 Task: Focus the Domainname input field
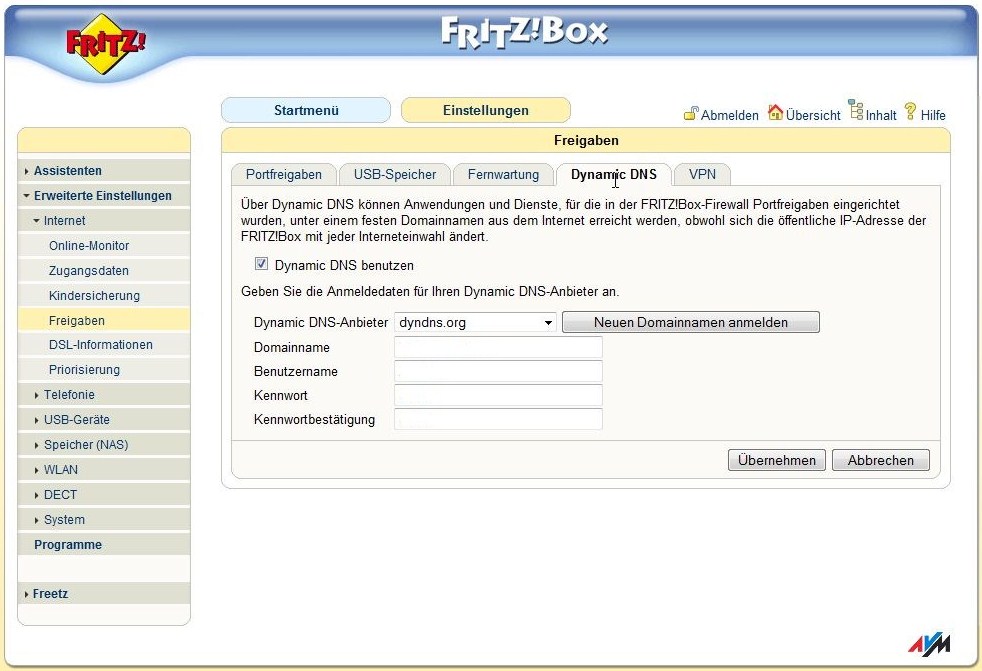[499, 347]
